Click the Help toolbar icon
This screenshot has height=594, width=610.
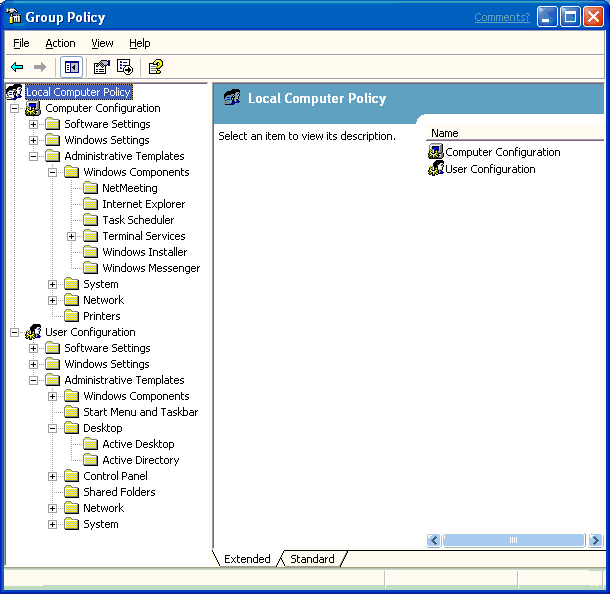point(156,67)
